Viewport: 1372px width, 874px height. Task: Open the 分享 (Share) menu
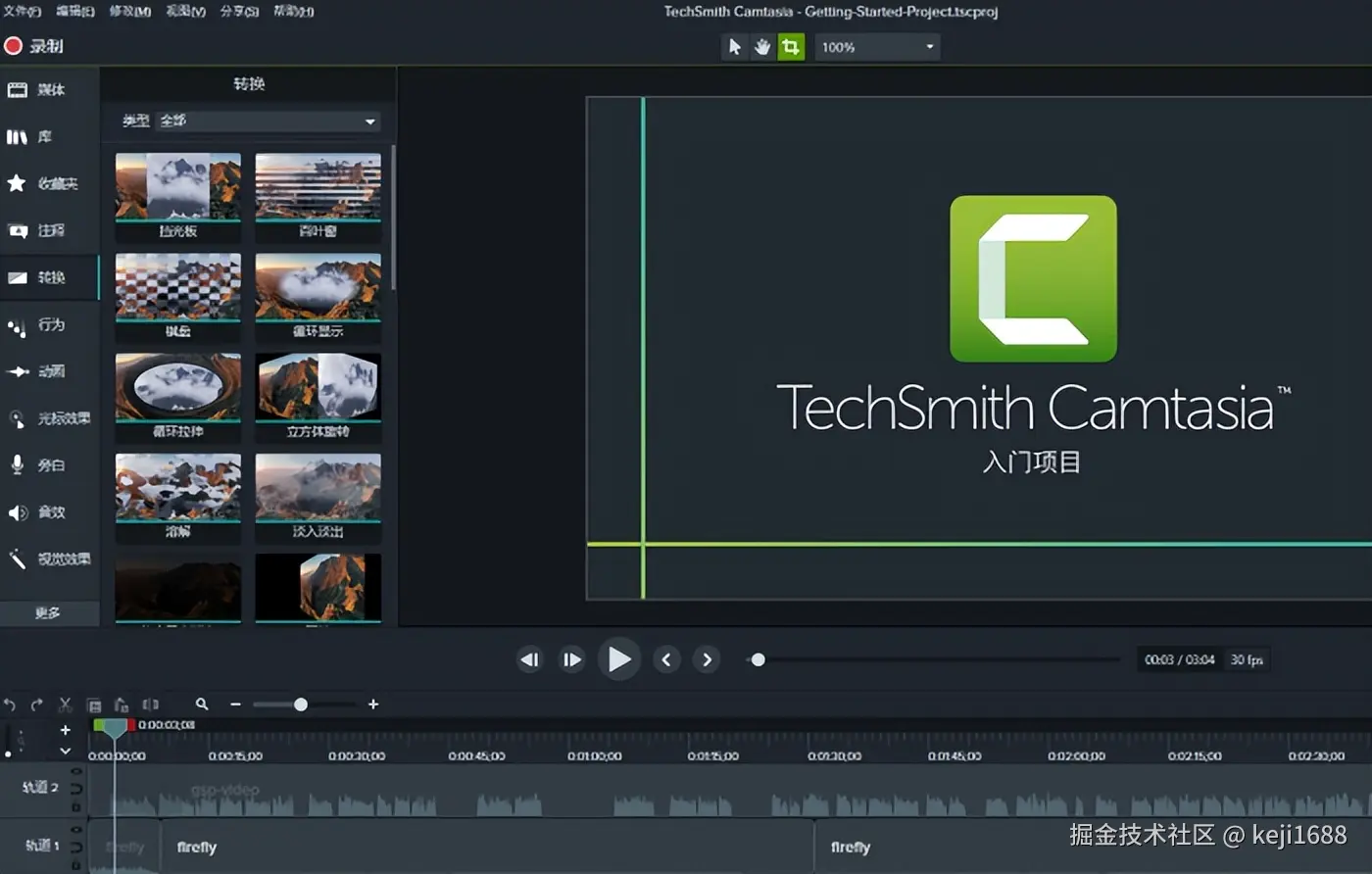(239, 12)
